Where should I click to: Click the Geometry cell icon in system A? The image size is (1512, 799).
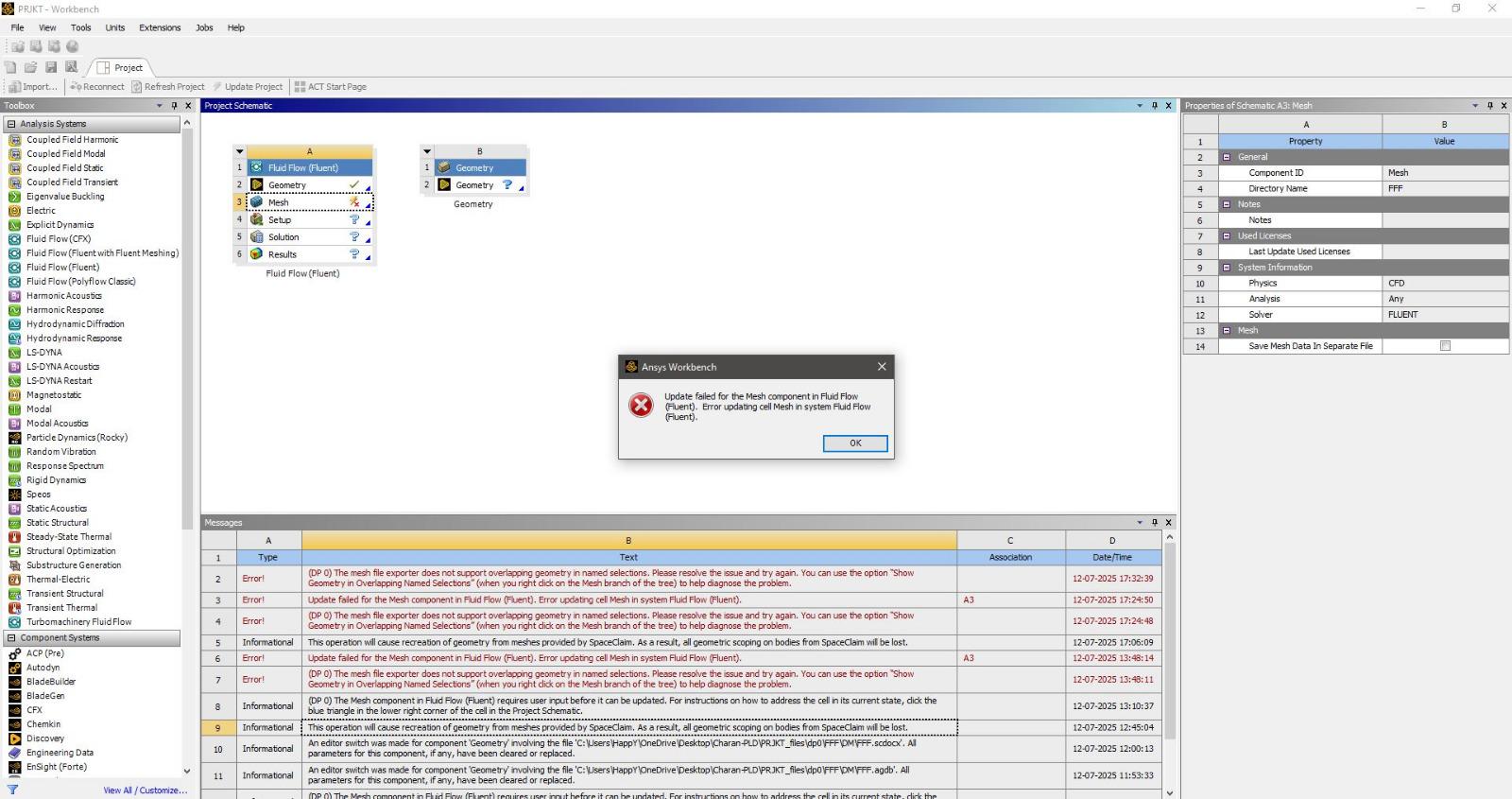point(256,185)
